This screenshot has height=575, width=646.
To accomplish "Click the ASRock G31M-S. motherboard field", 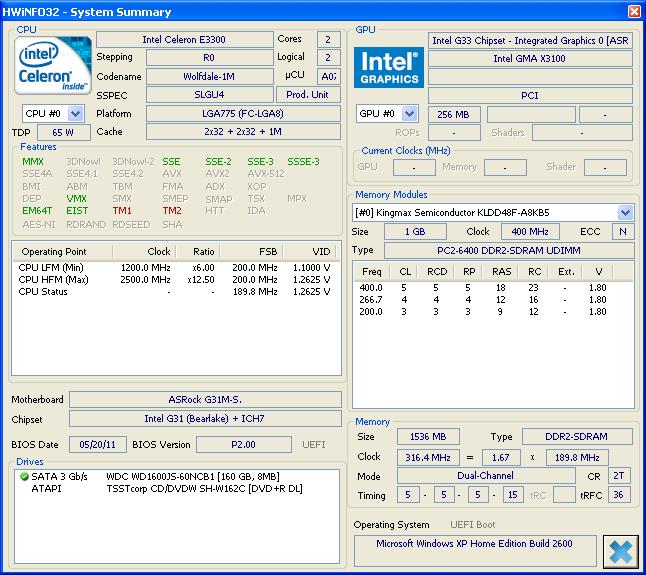I will [x=205, y=400].
